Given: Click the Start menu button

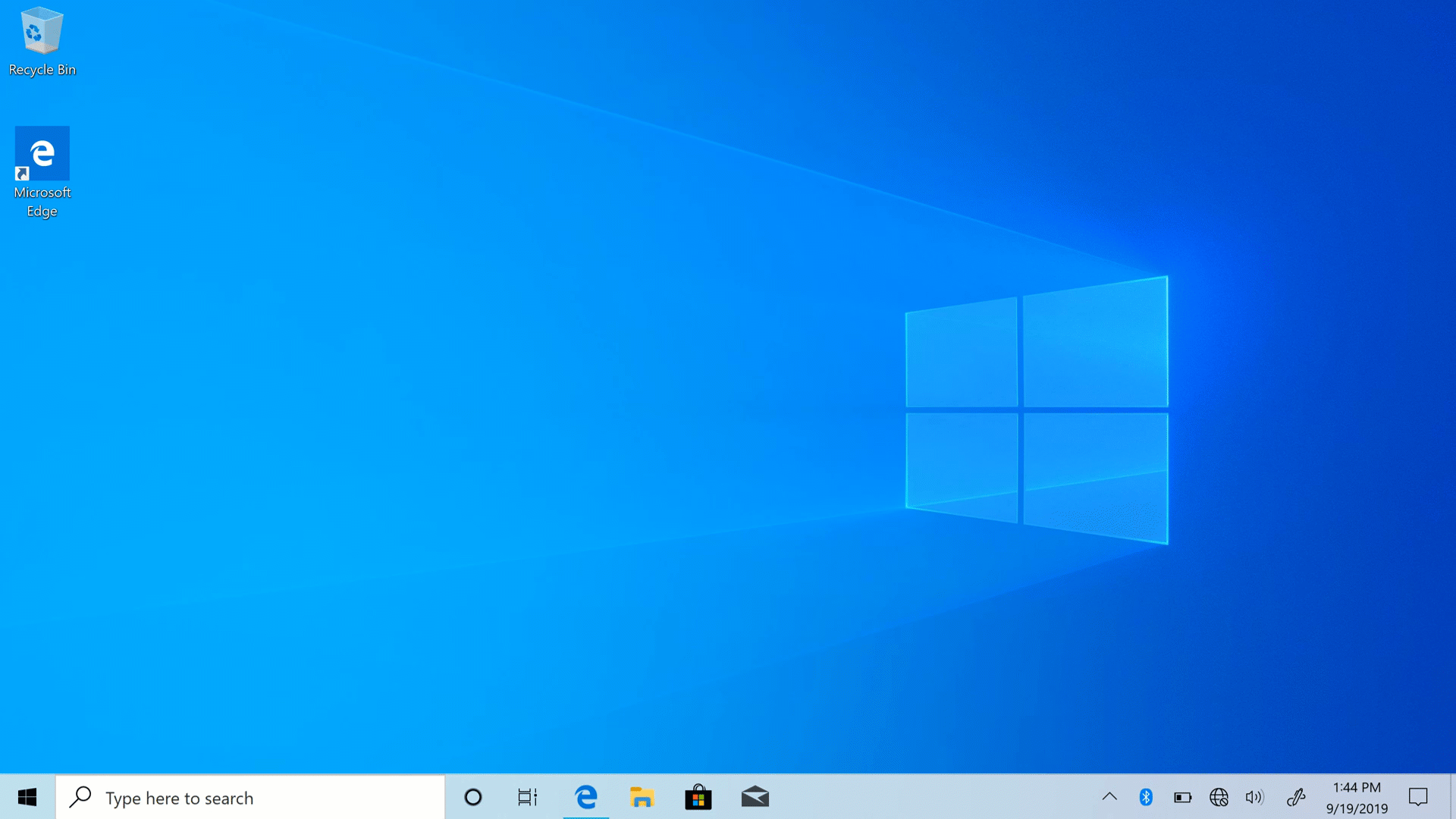Looking at the screenshot, I should 27,798.
